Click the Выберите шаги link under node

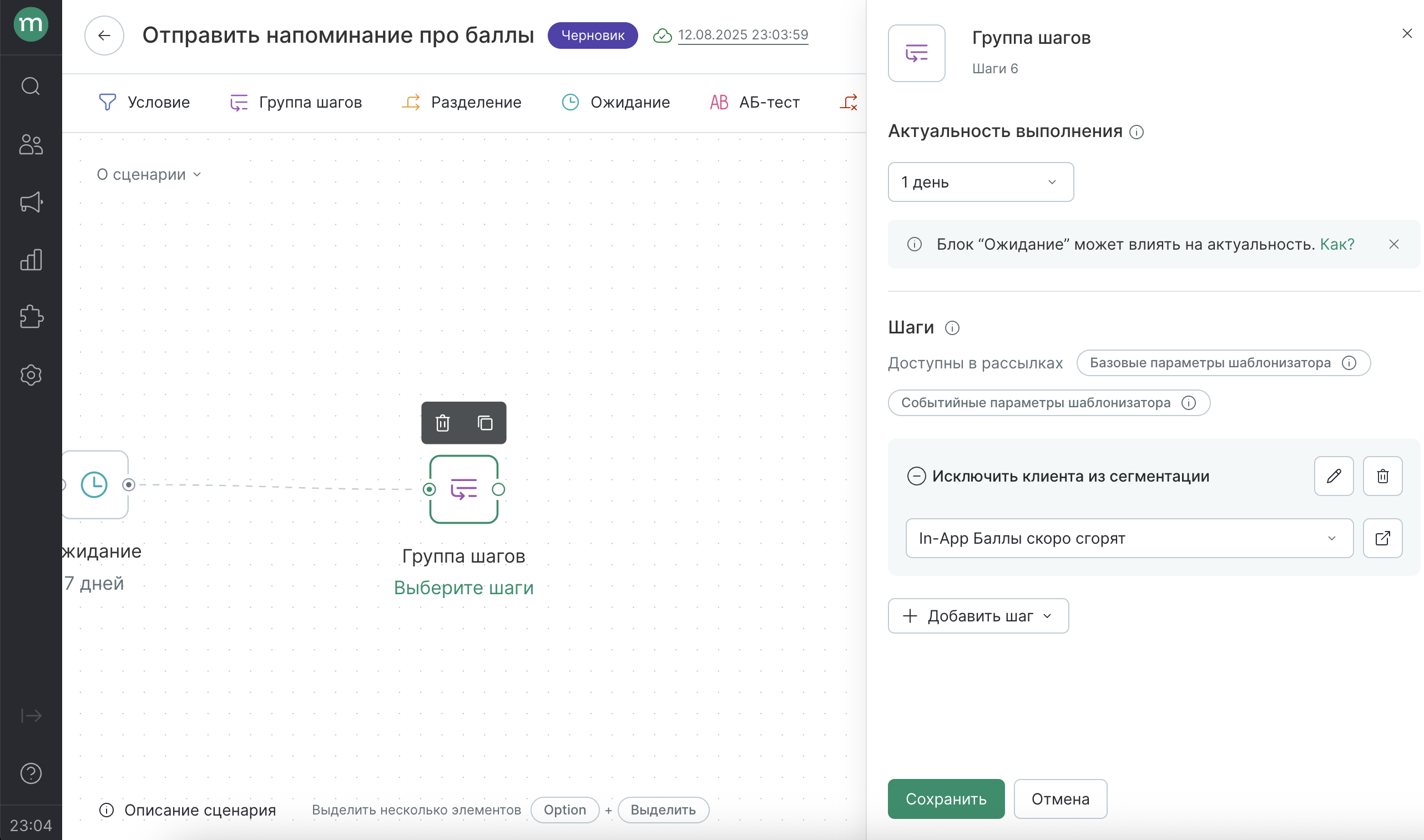click(x=463, y=588)
